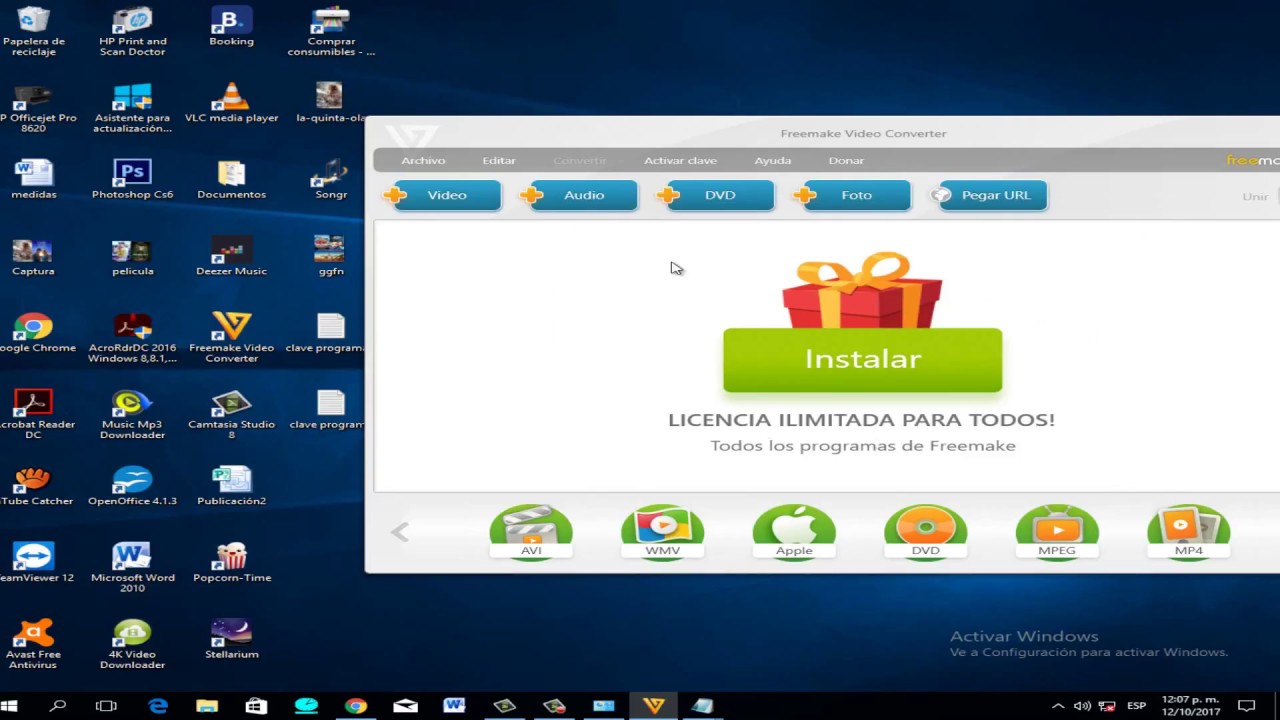1280x720 pixels.
Task: Select the la-quinta-ola desktop file
Action: point(330,104)
